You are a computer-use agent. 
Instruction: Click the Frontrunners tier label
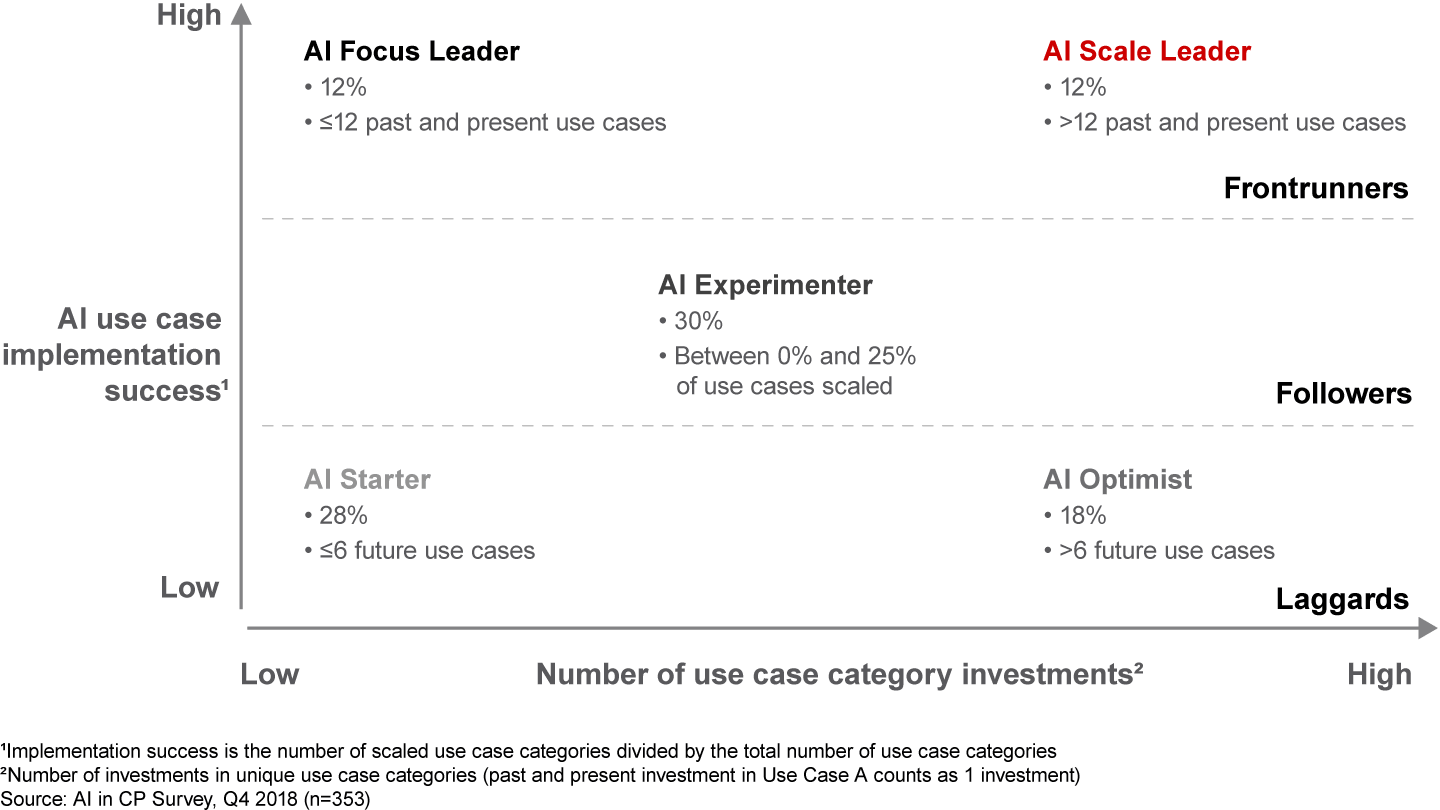(x=1315, y=188)
